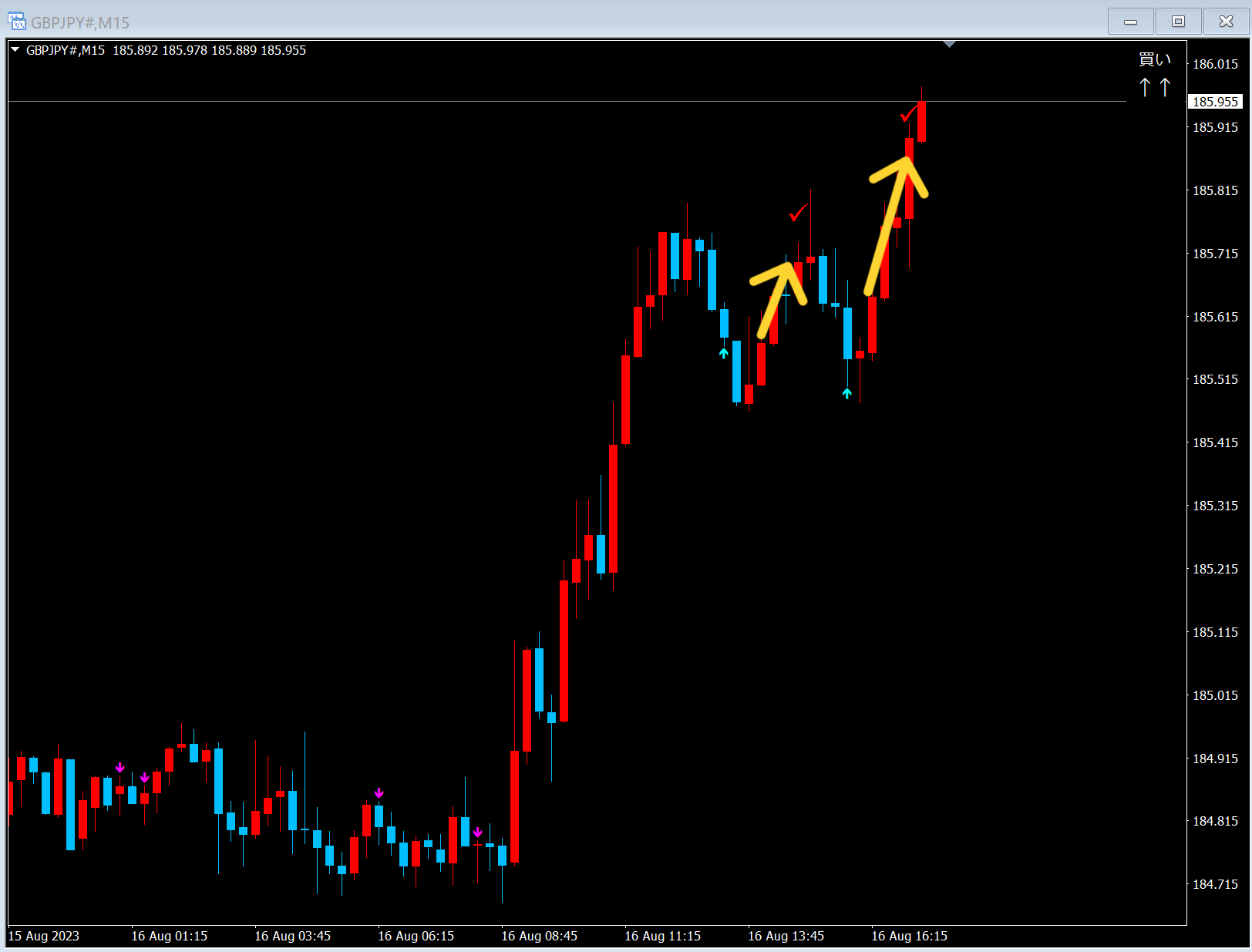The width and height of the screenshot is (1252, 952).
Task: Click the chart shift marker triangle
Action: 949,44
